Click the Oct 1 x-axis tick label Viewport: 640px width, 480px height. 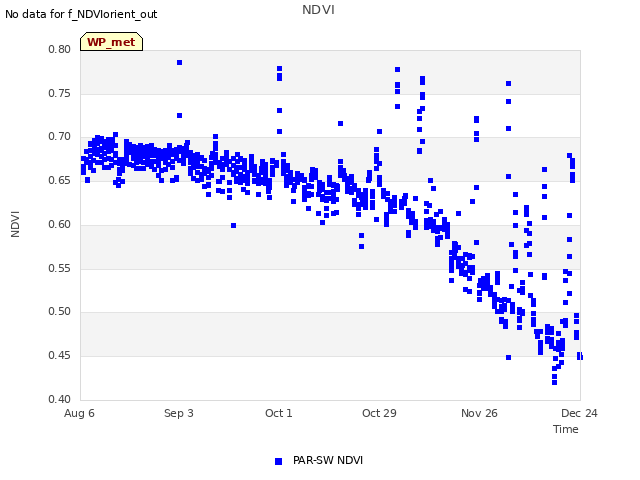pos(279,413)
